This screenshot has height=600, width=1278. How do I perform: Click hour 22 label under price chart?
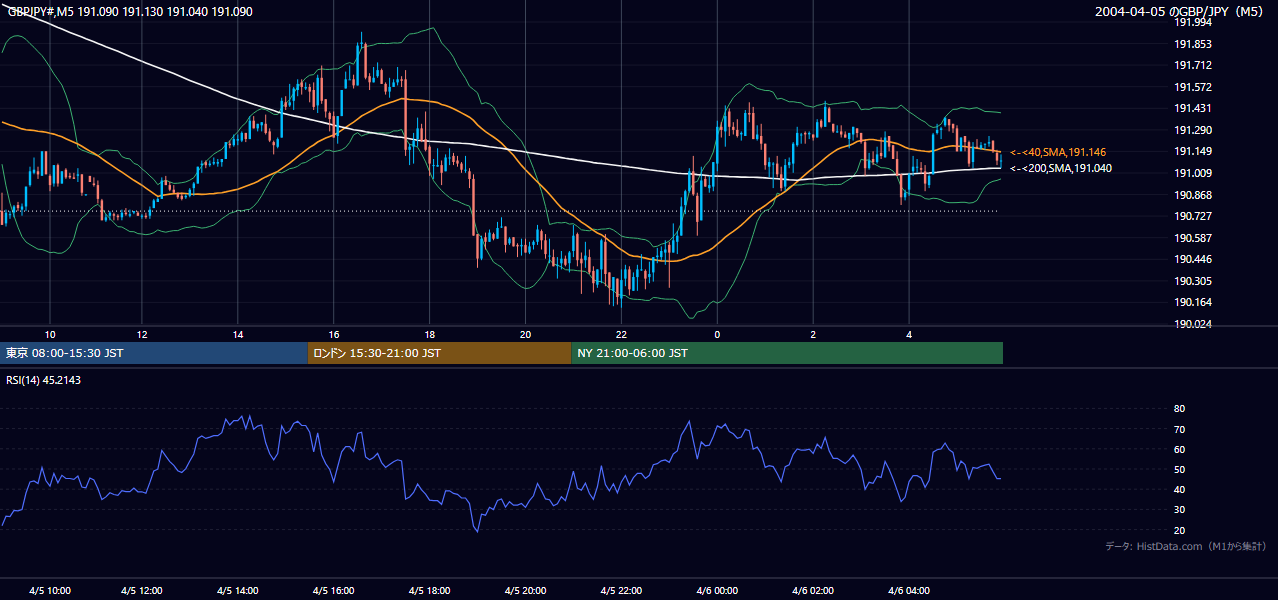click(622, 334)
